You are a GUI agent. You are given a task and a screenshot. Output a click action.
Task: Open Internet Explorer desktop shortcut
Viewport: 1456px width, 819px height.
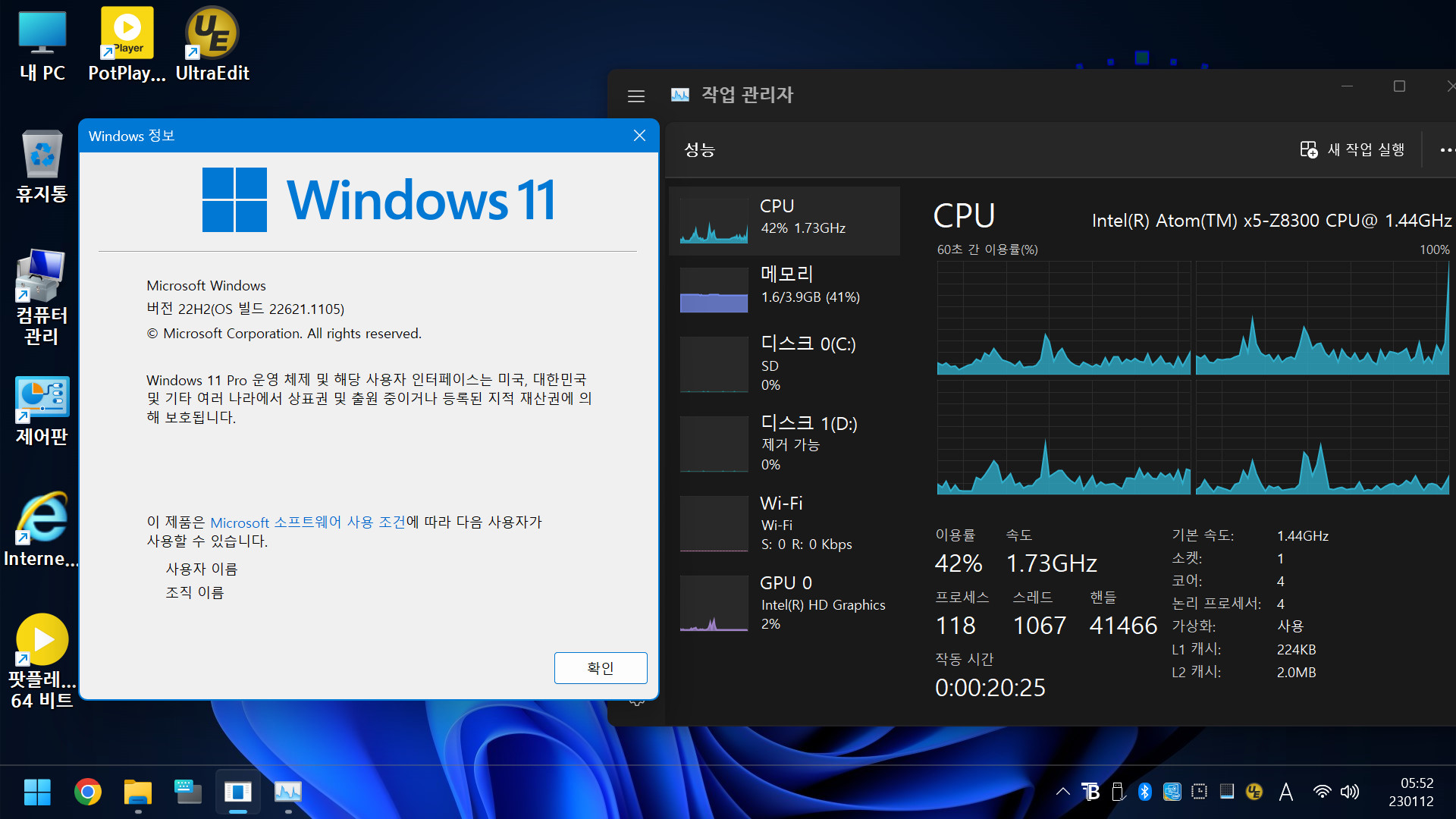point(41,531)
